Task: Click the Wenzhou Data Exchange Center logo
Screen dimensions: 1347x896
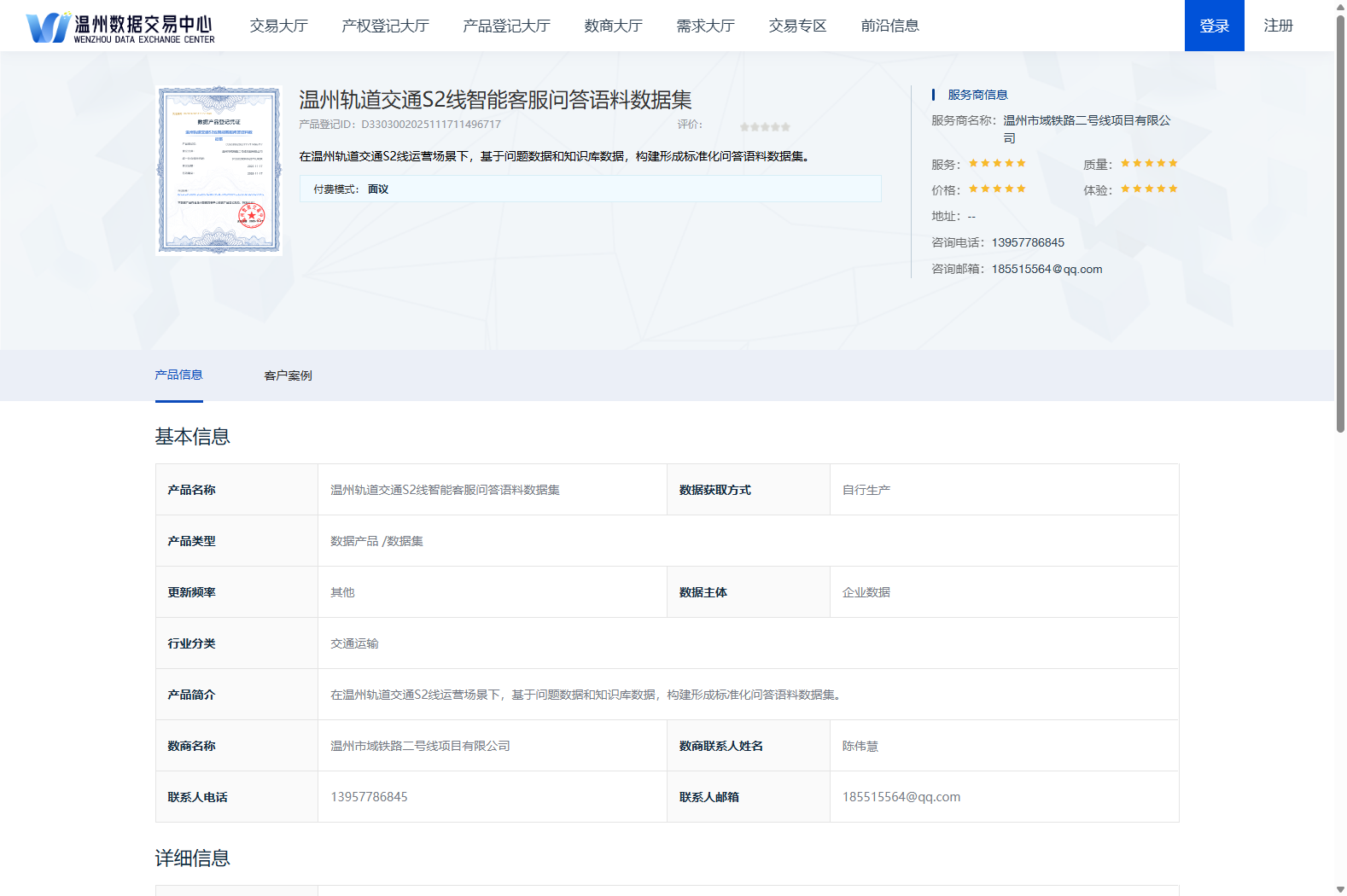Action: click(x=120, y=27)
